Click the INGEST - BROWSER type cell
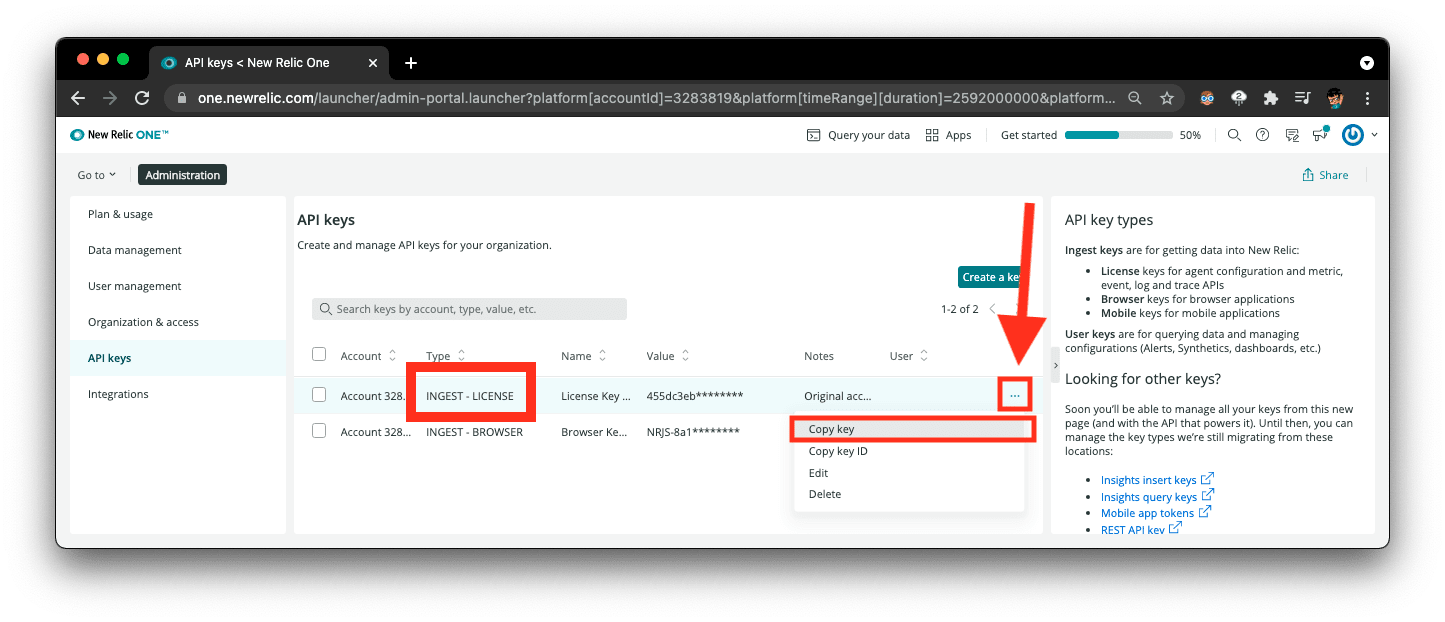This screenshot has height=622, width=1445. point(474,432)
